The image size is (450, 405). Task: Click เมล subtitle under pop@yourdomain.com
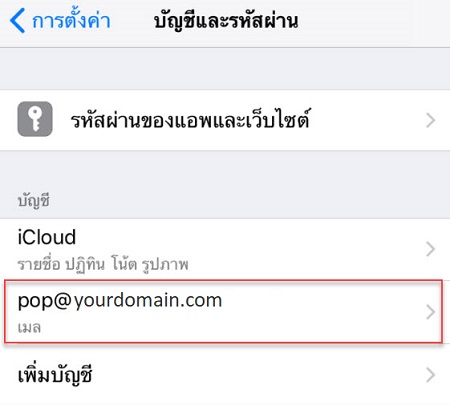point(29,328)
